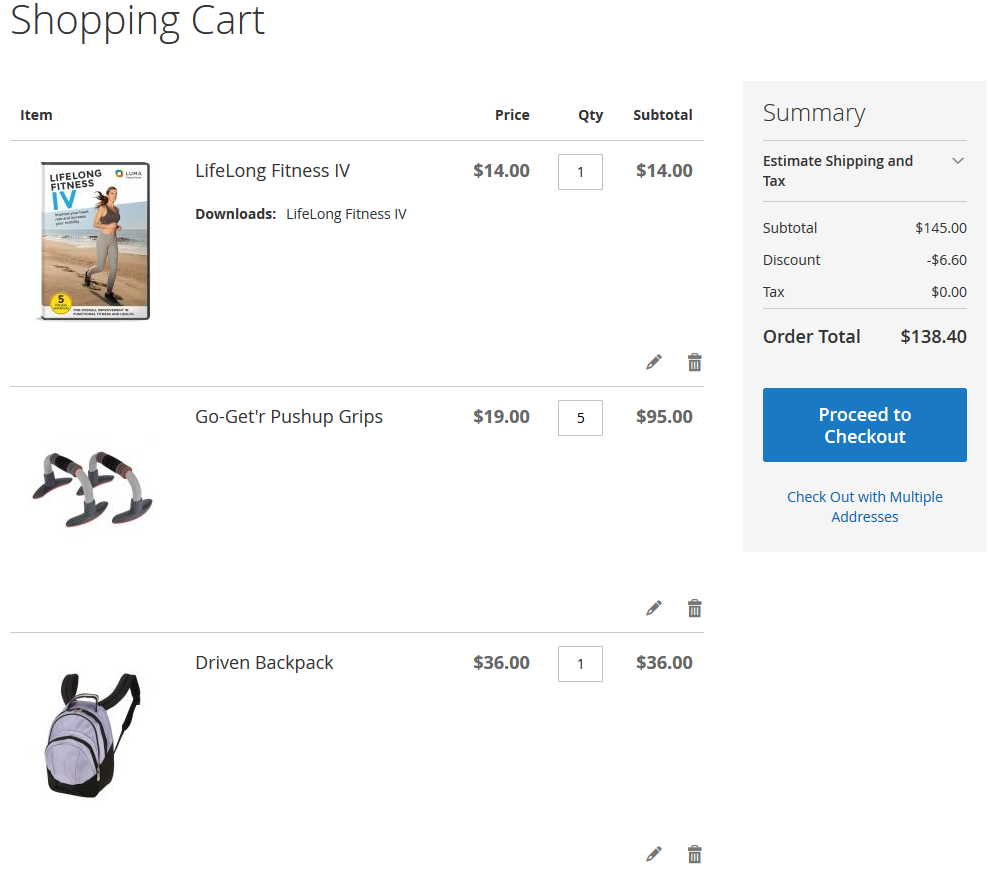This screenshot has height=873, width=995.
Task: Open Go-Get'r Pushup Grips product link
Action: point(289,417)
